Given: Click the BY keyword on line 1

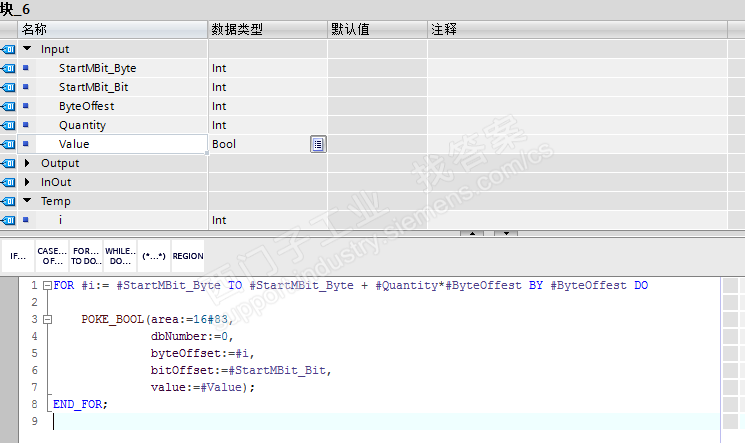Looking at the screenshot, I should click(536, 285).
